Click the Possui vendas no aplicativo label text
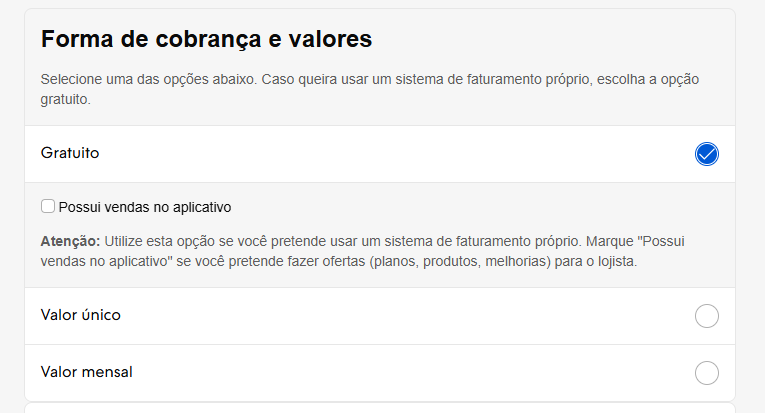765x413 pixels. click(145, 207)
